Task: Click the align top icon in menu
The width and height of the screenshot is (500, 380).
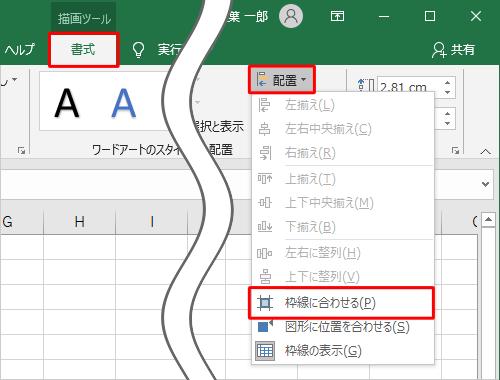Action: coord(265,179)
